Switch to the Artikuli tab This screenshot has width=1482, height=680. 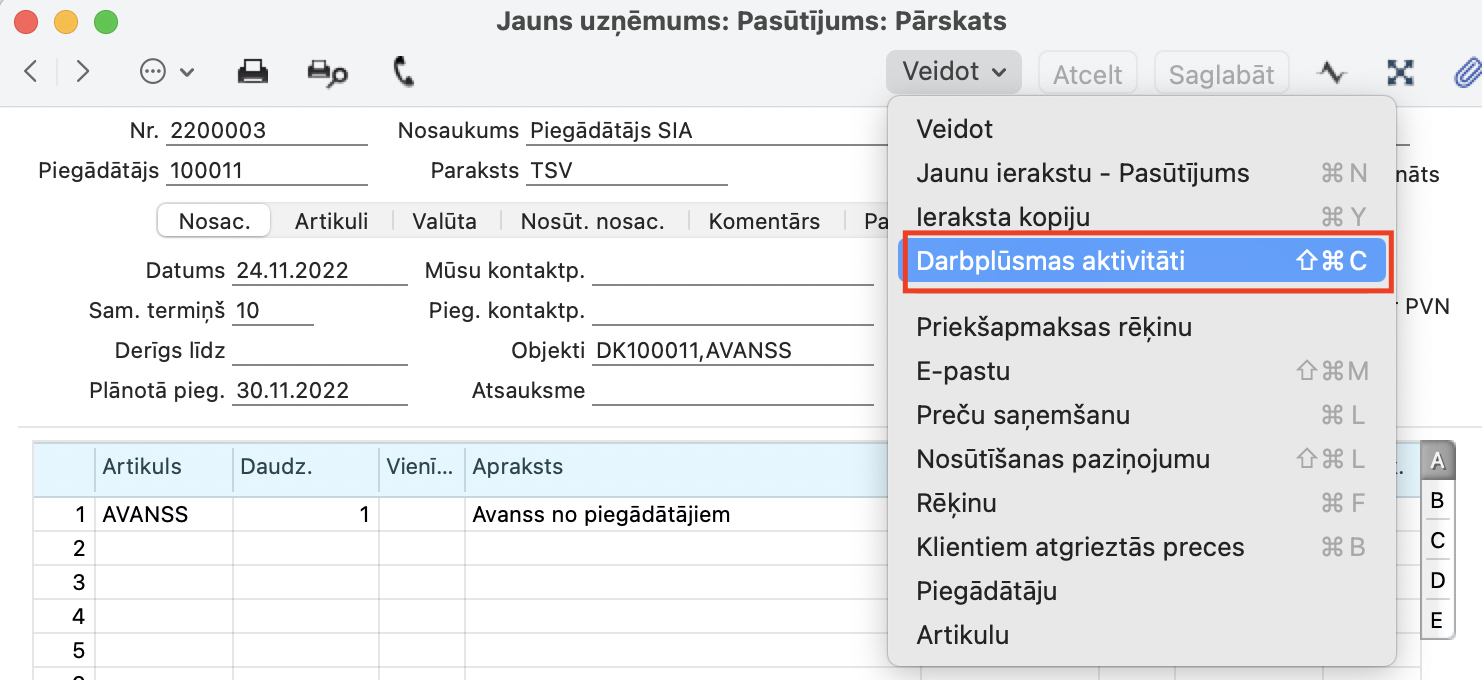coord(331,221)
